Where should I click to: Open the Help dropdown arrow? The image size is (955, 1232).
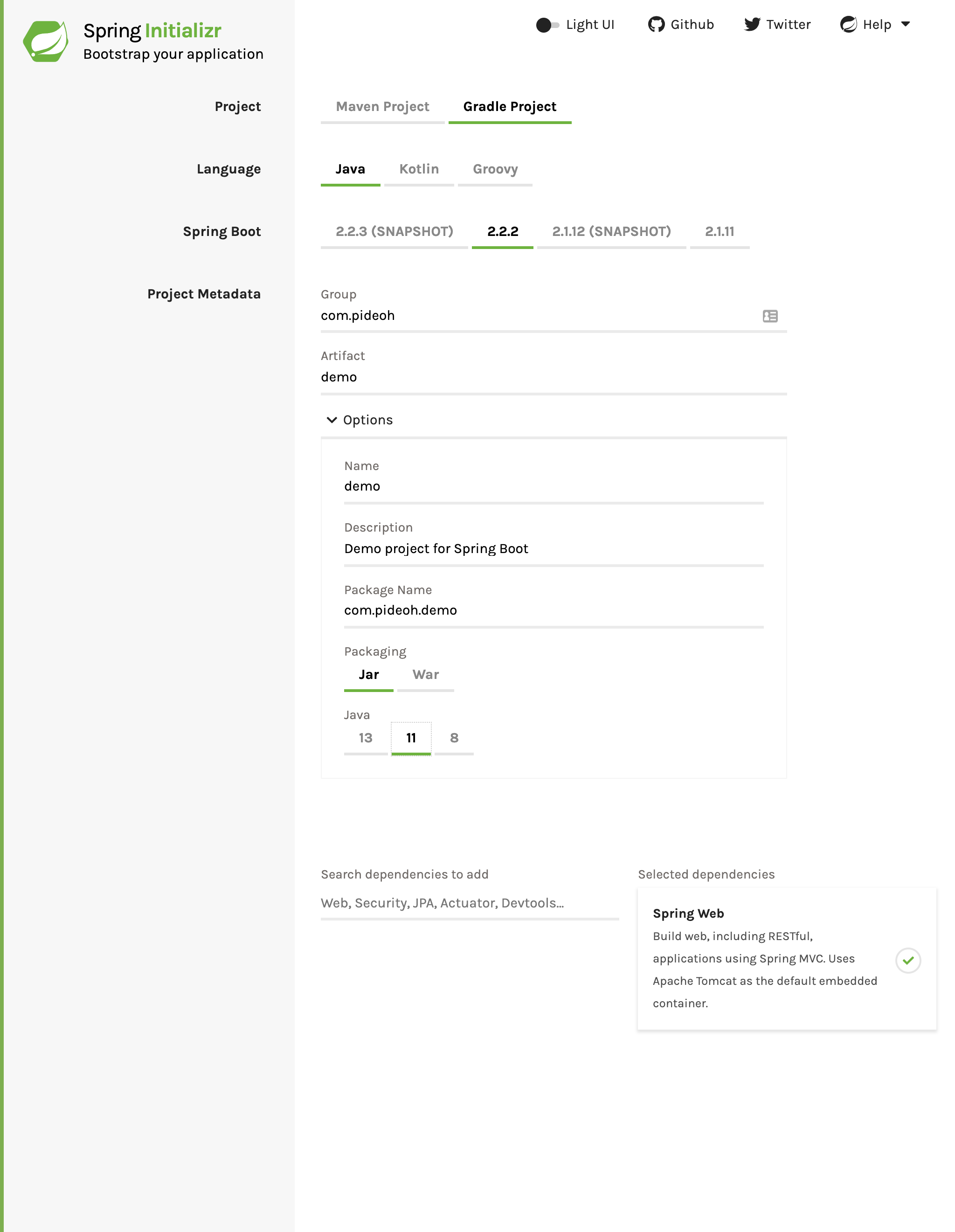[x=906, y=24]
